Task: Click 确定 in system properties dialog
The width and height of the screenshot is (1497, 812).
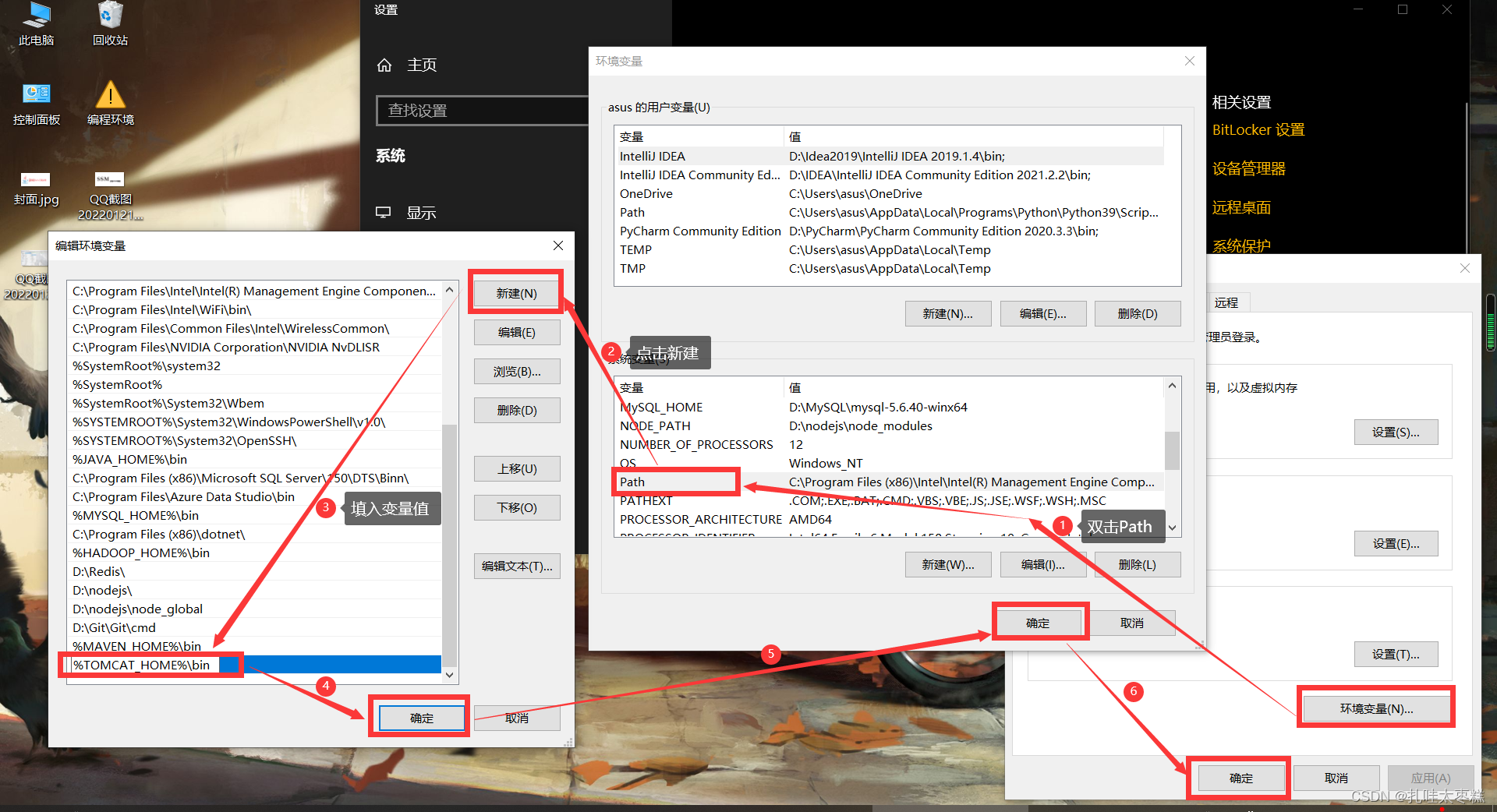Action: (x=1241, y=778)
